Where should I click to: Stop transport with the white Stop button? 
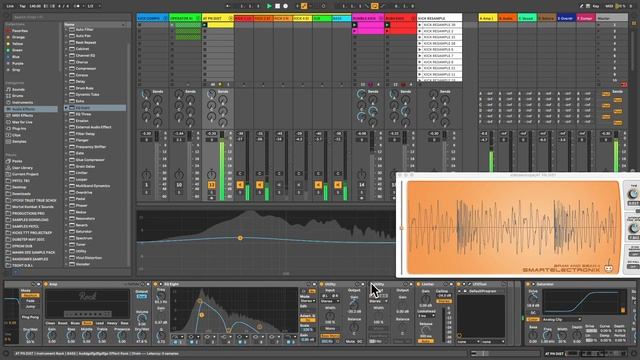pyautogui.click(x=278, y=6)
